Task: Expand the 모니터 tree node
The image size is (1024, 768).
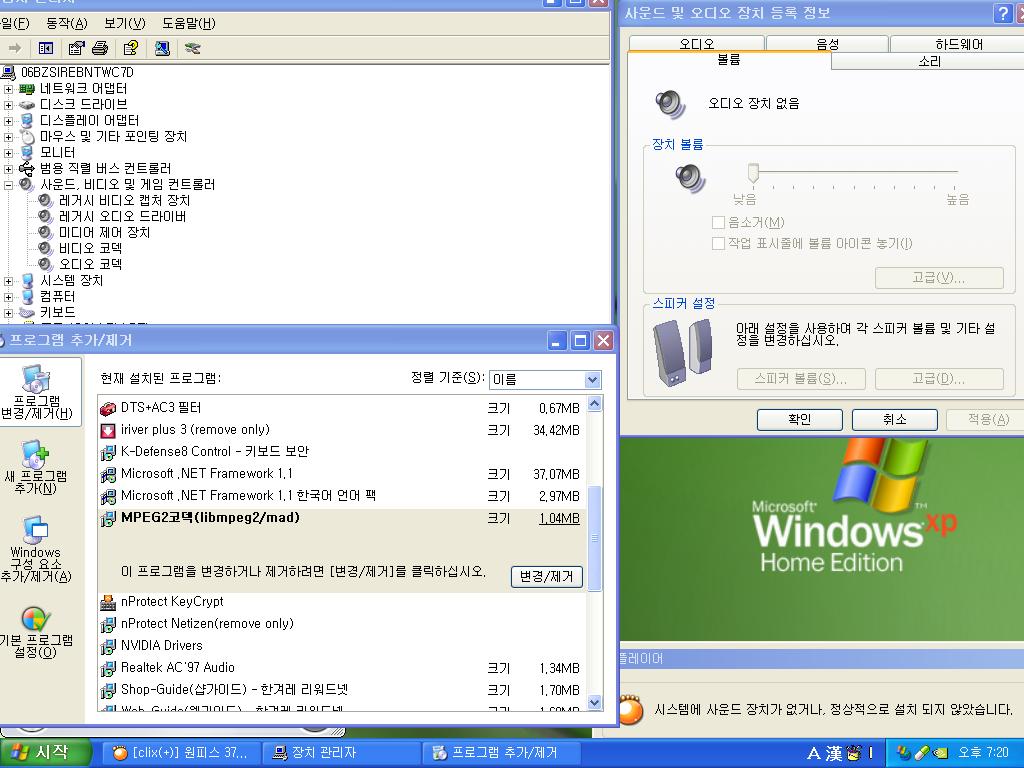Action: pyautogui.click(x=8, y=153)
